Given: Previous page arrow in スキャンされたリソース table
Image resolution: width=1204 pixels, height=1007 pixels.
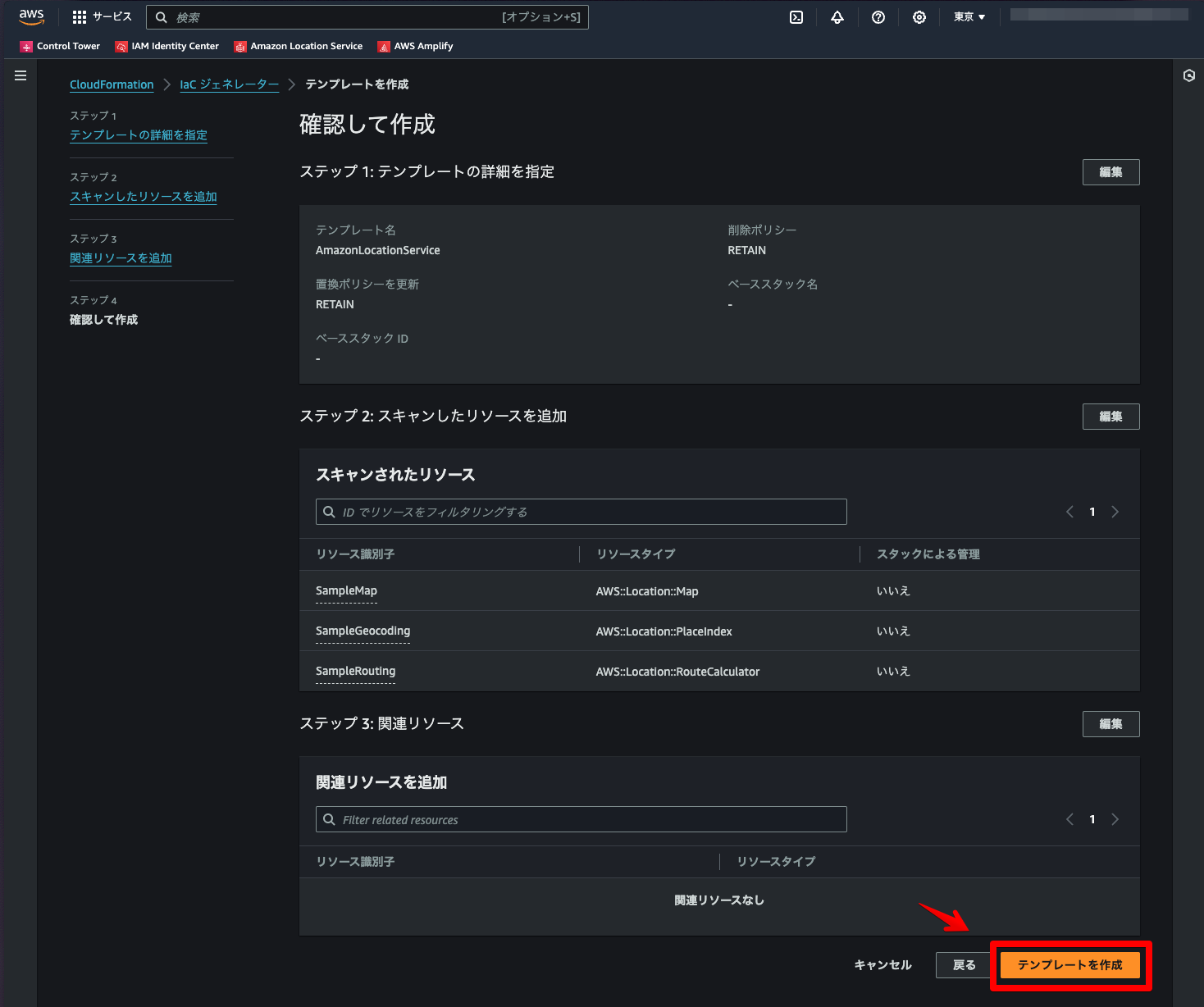Looking at the screenshot, I should [1069, 512].
